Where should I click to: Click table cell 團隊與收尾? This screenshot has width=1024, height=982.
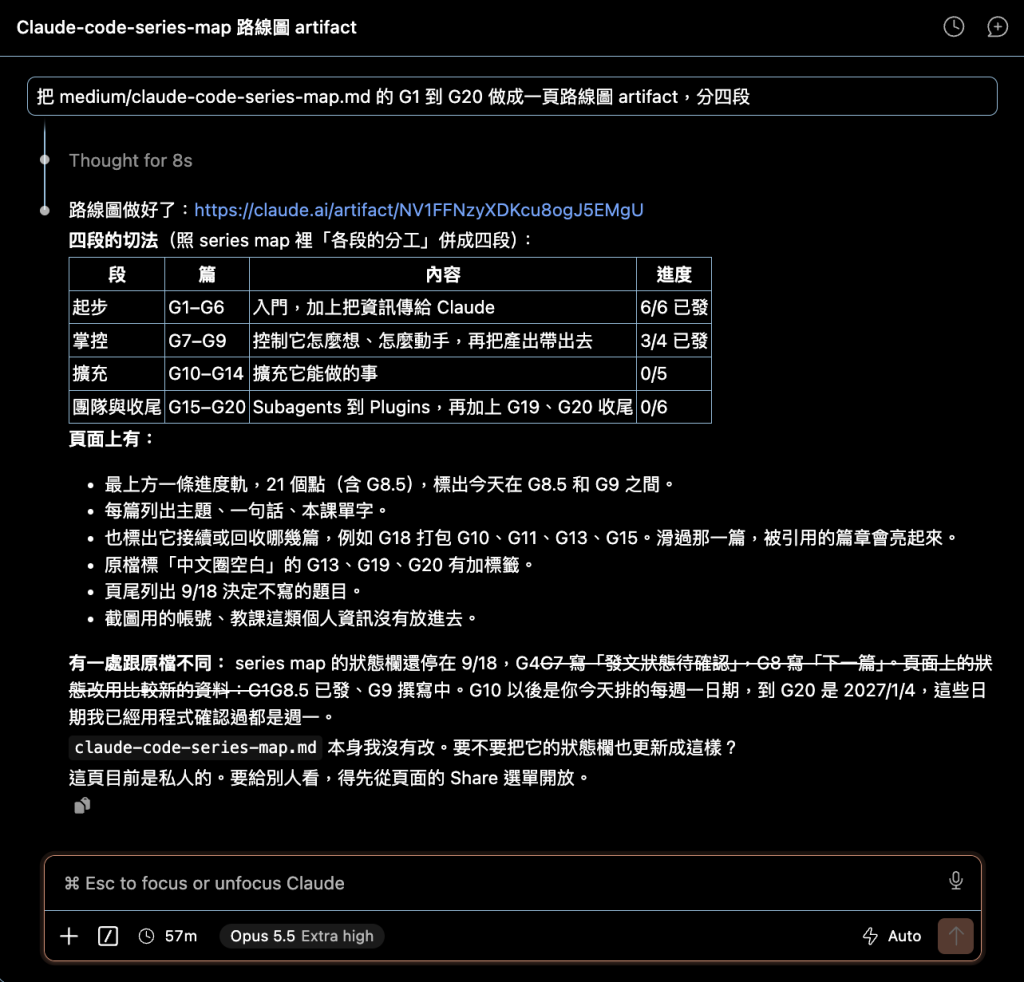117,407
